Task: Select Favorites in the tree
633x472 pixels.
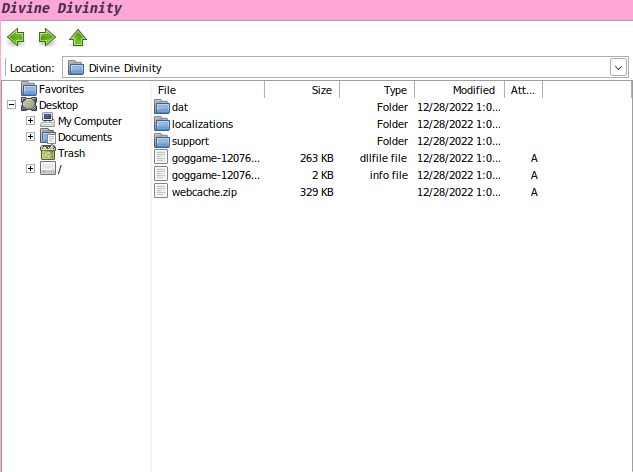Action: 61,89
